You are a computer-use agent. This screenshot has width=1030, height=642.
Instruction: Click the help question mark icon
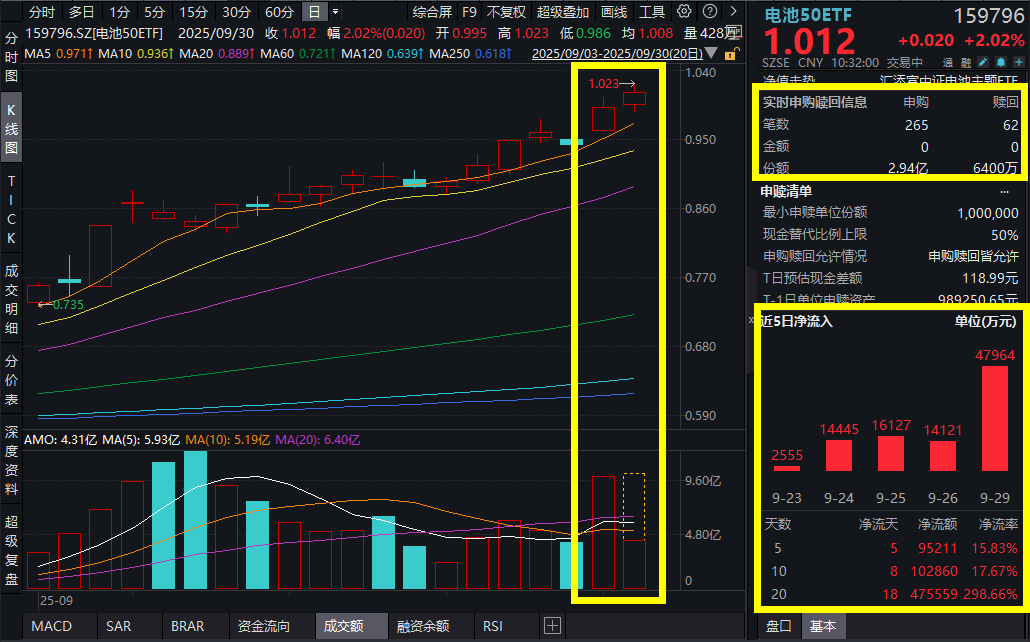[x=710, y=12]
